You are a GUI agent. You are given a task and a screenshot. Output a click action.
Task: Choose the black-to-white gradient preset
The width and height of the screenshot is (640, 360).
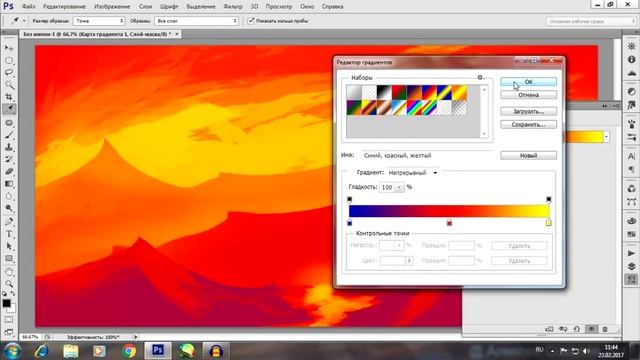(x=384, y=93)
